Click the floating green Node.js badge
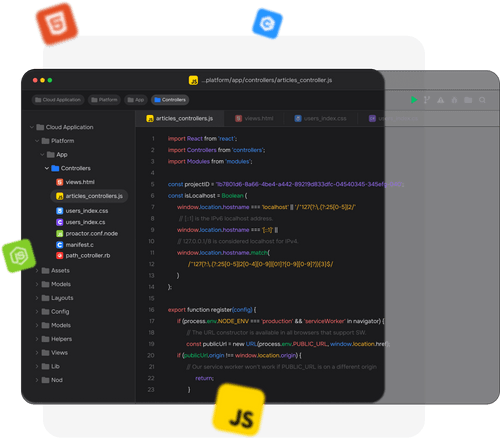Viewport: 500px width, 439px height. (x=19, y=256)
